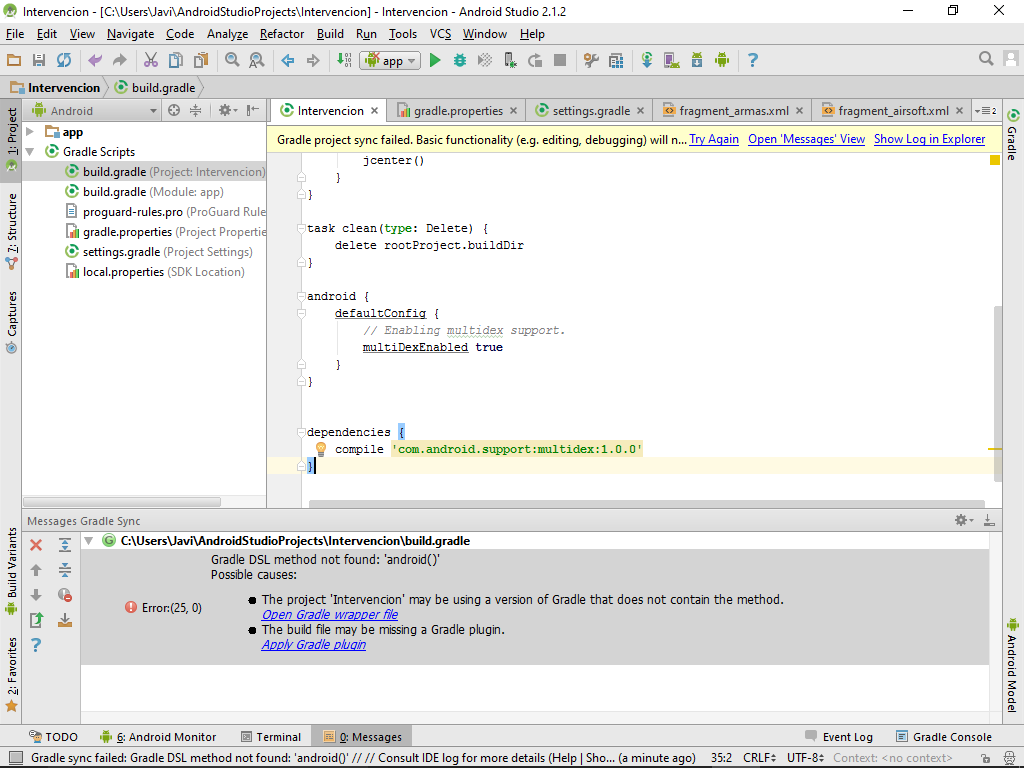Toggle the Gradle side panel
This screenshot has height=768, width=1024.
pos(1012,135)
